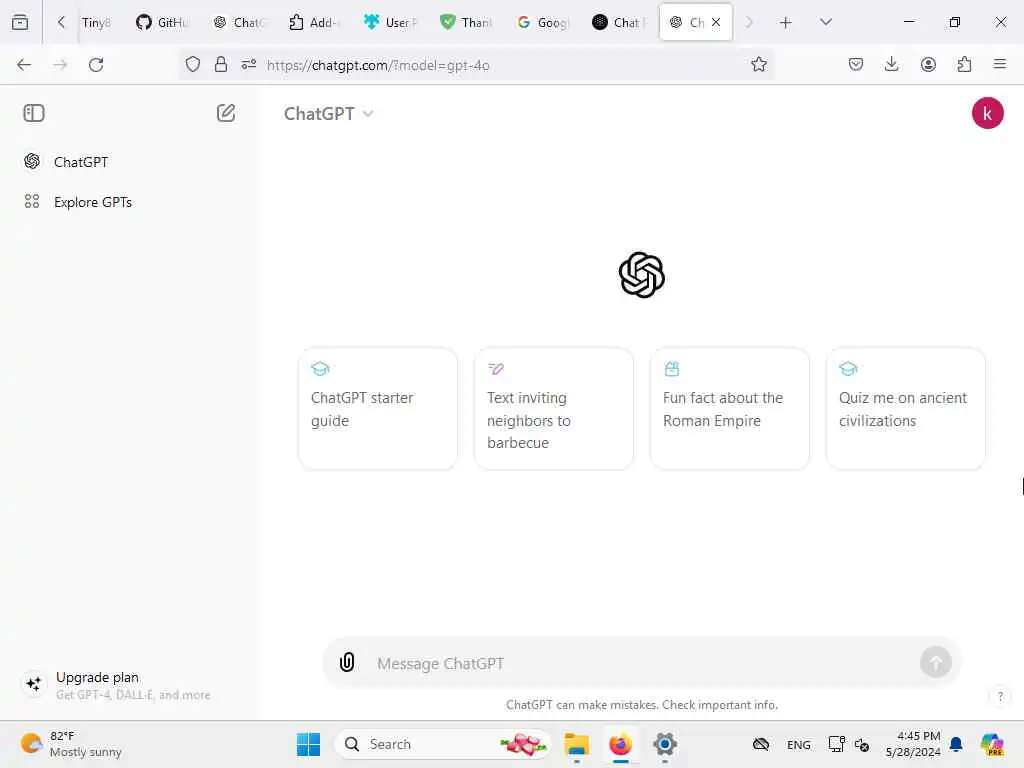Open the Pocket save icon
The height and width of the screenshot is (768, 1024).
pos(856,64)
